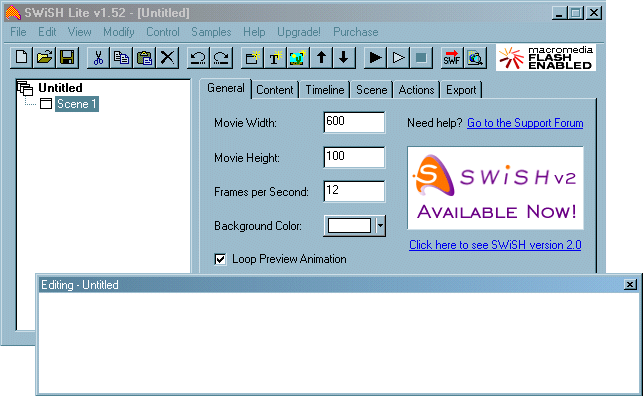Save the movie using the floppy icon

pyautogui.click(x=67, y=57)
